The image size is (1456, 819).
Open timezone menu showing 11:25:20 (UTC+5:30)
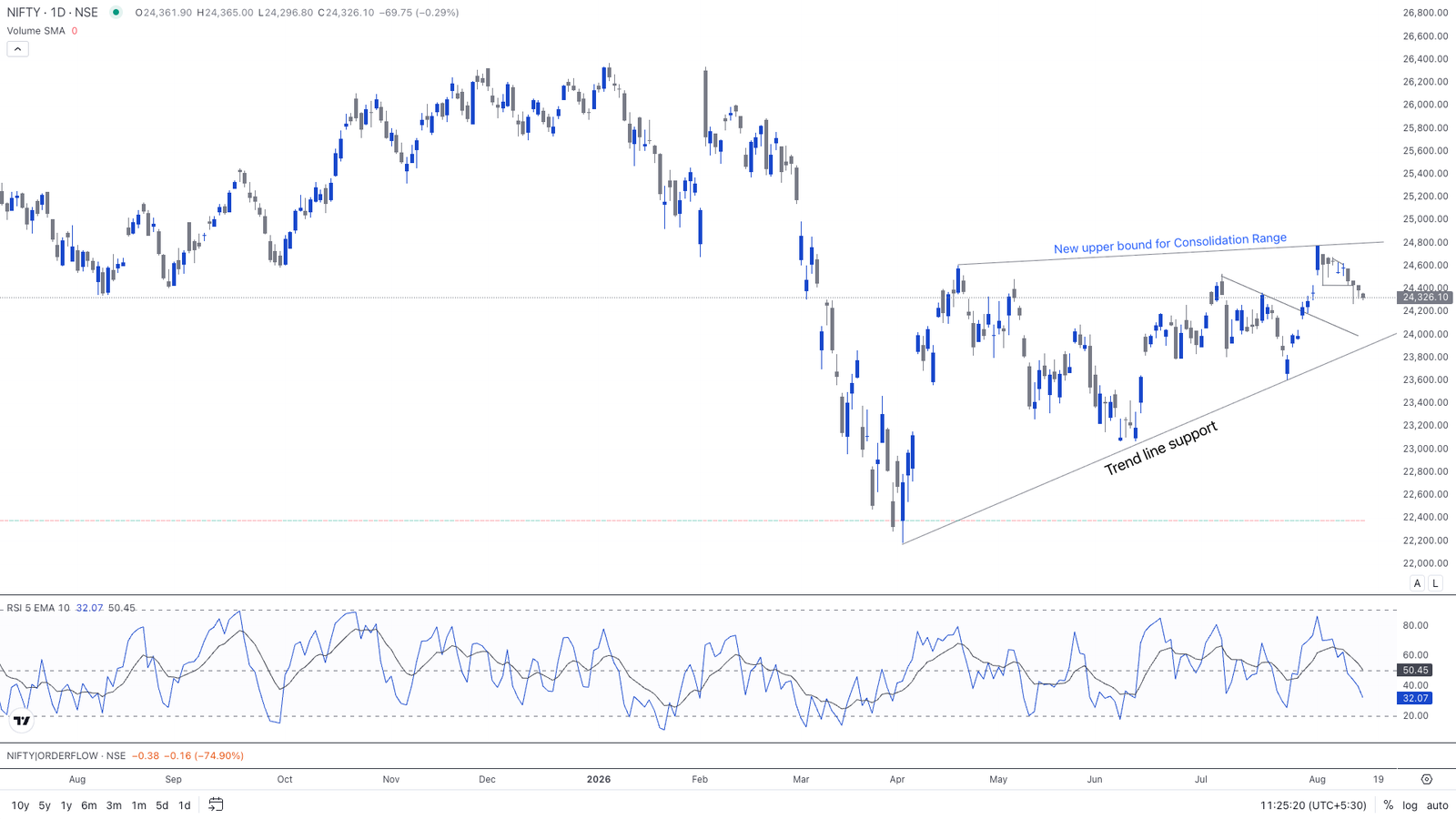tap(1313, 805)
